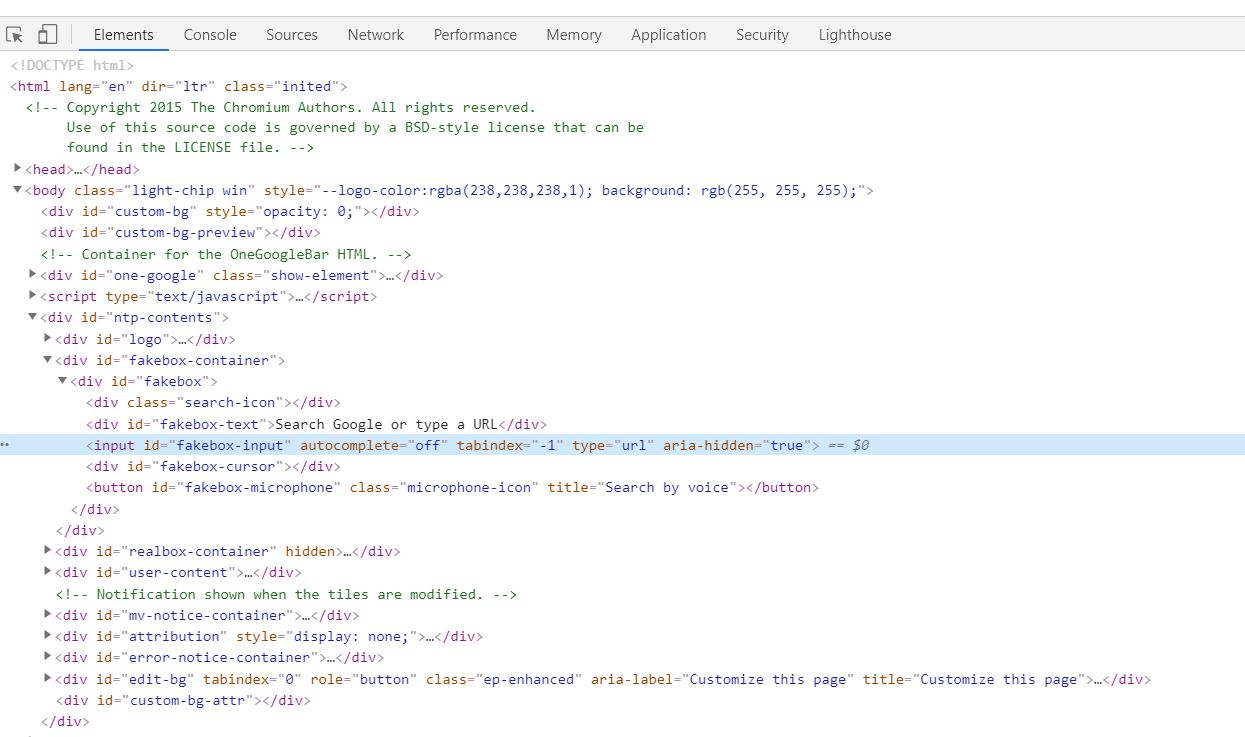Screen dimensions: 1245x737
Task: Switch to the Network tab
Action: tap(376, 35)
